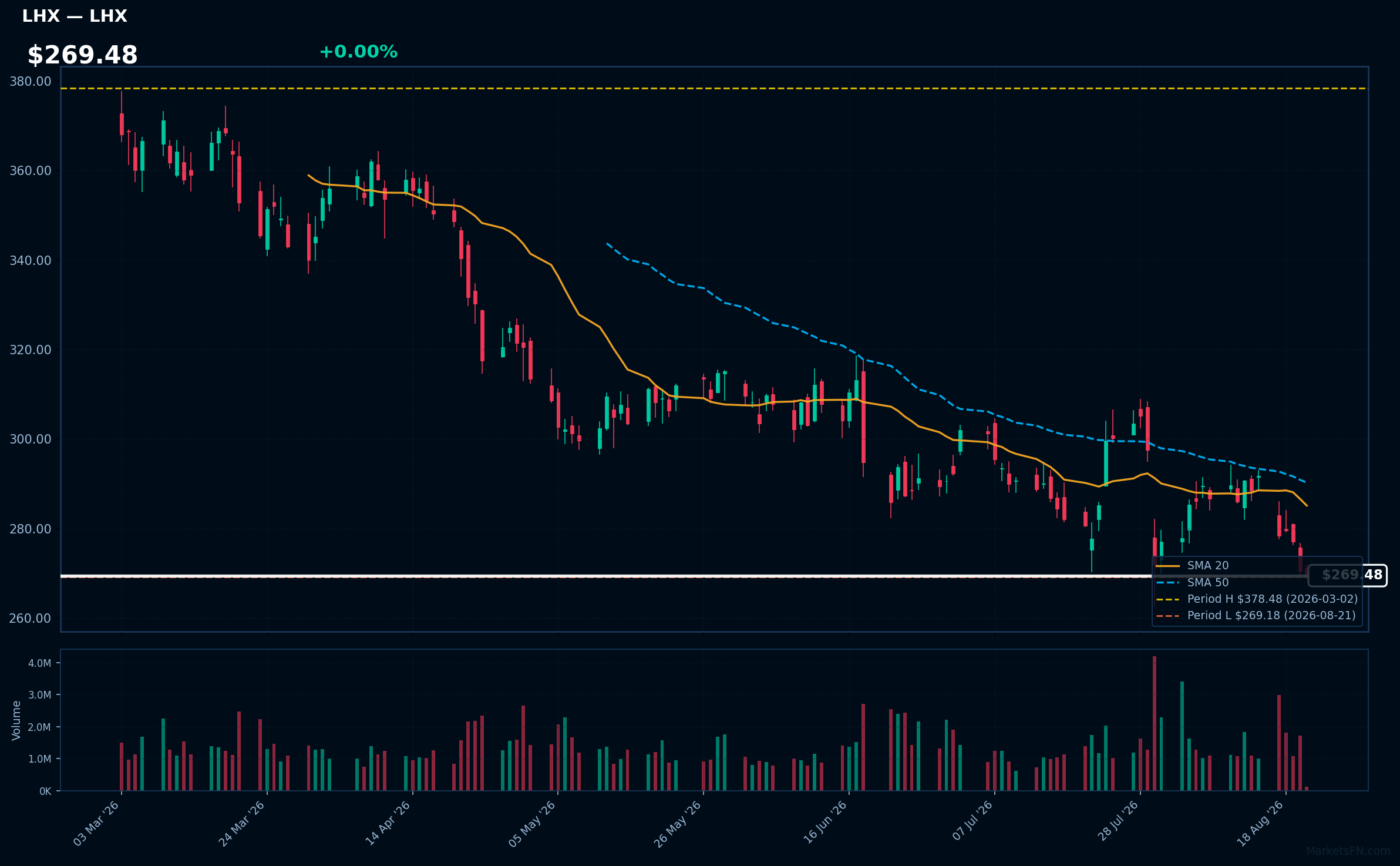Click the "07 Jul '26" date label
Viewport: 1400px width, 866px height.
972,820
